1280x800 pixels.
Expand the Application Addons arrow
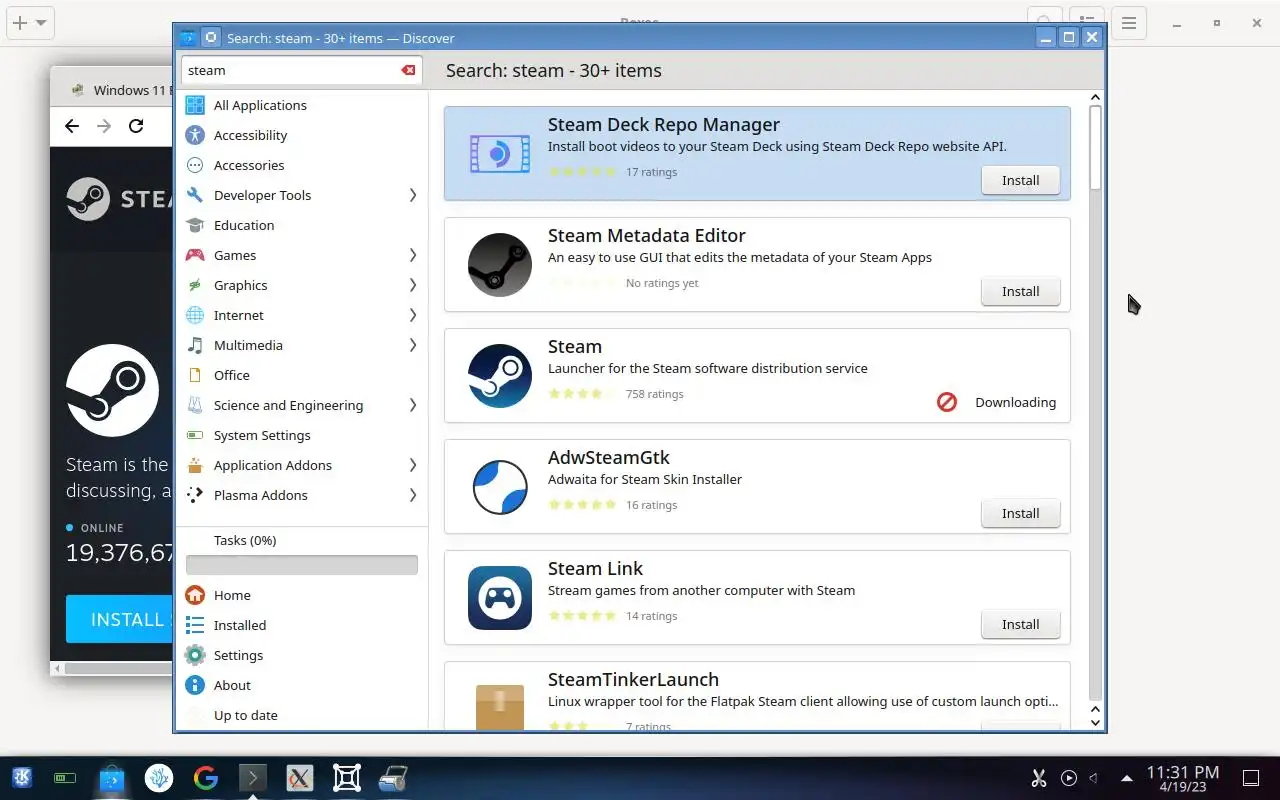point(412,465)
